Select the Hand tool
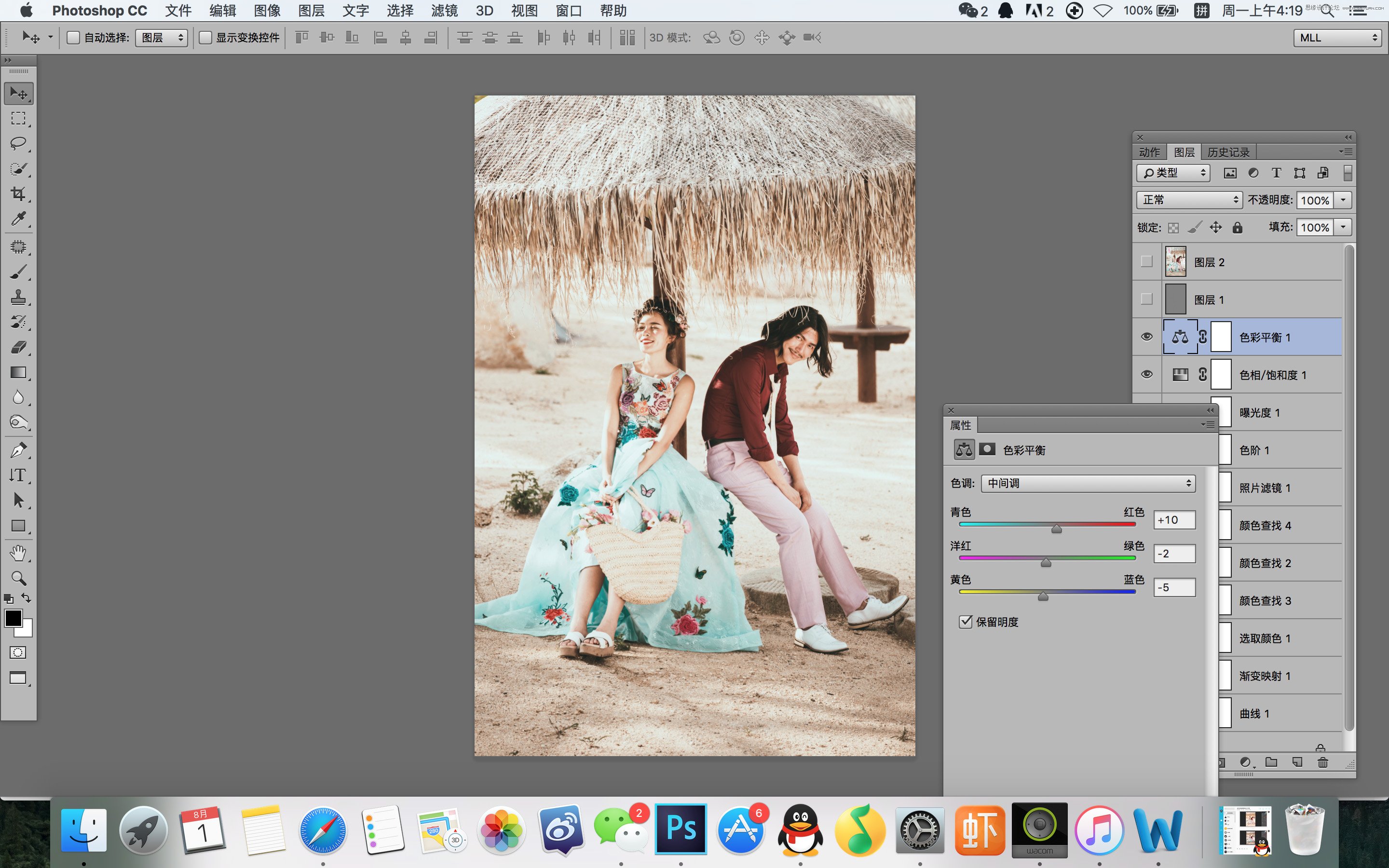Viewport: 1389px width, 868px height. (x=18, y=553)
